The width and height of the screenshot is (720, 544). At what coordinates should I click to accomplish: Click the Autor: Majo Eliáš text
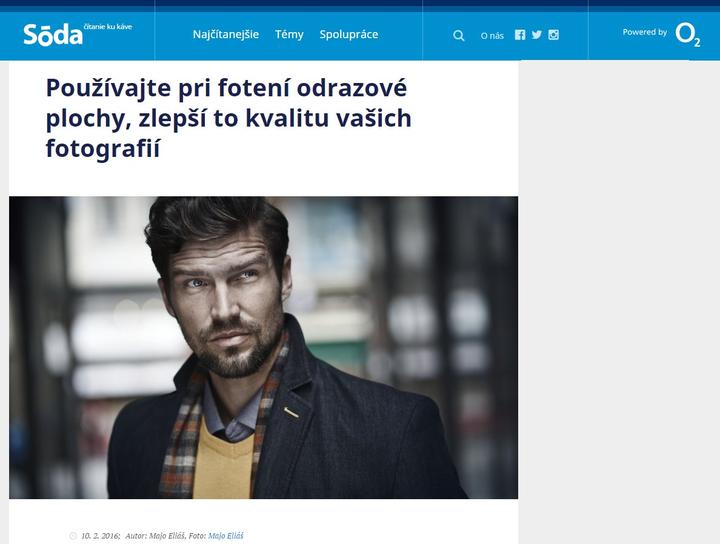pos(155,536)
